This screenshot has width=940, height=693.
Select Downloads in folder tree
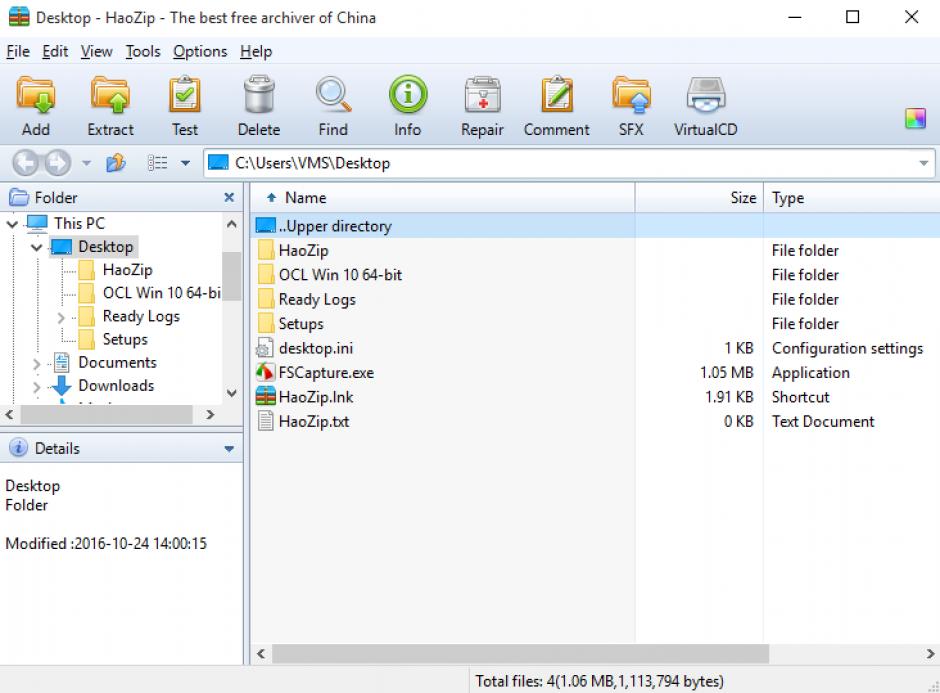point(116,385)
